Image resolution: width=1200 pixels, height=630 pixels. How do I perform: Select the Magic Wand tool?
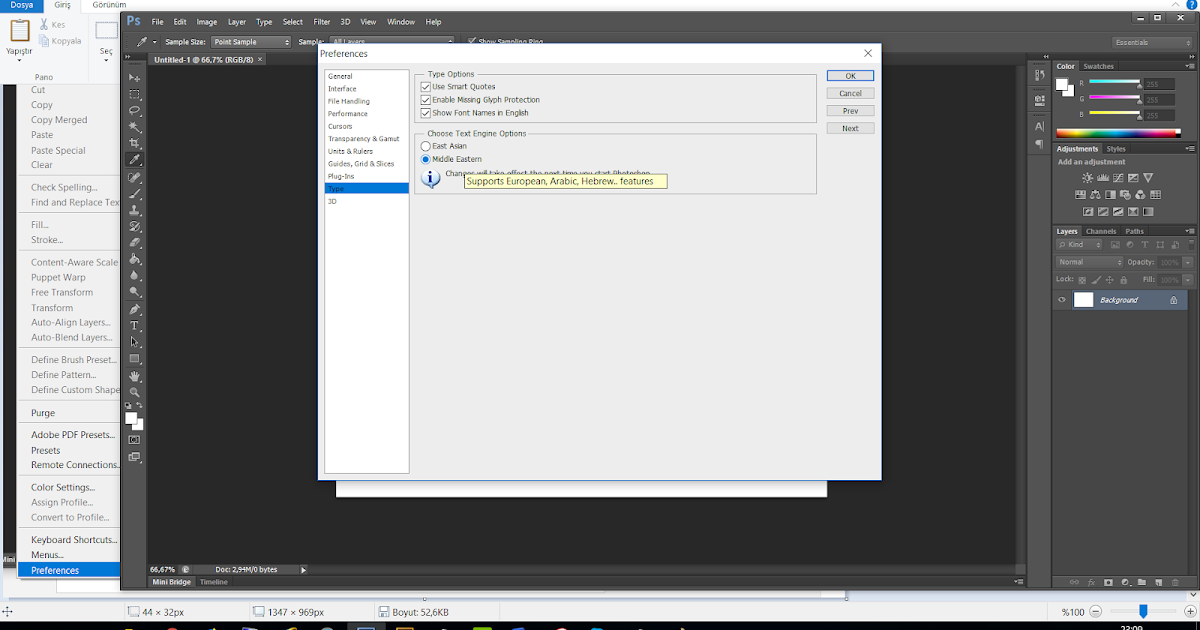pos(134,127)
